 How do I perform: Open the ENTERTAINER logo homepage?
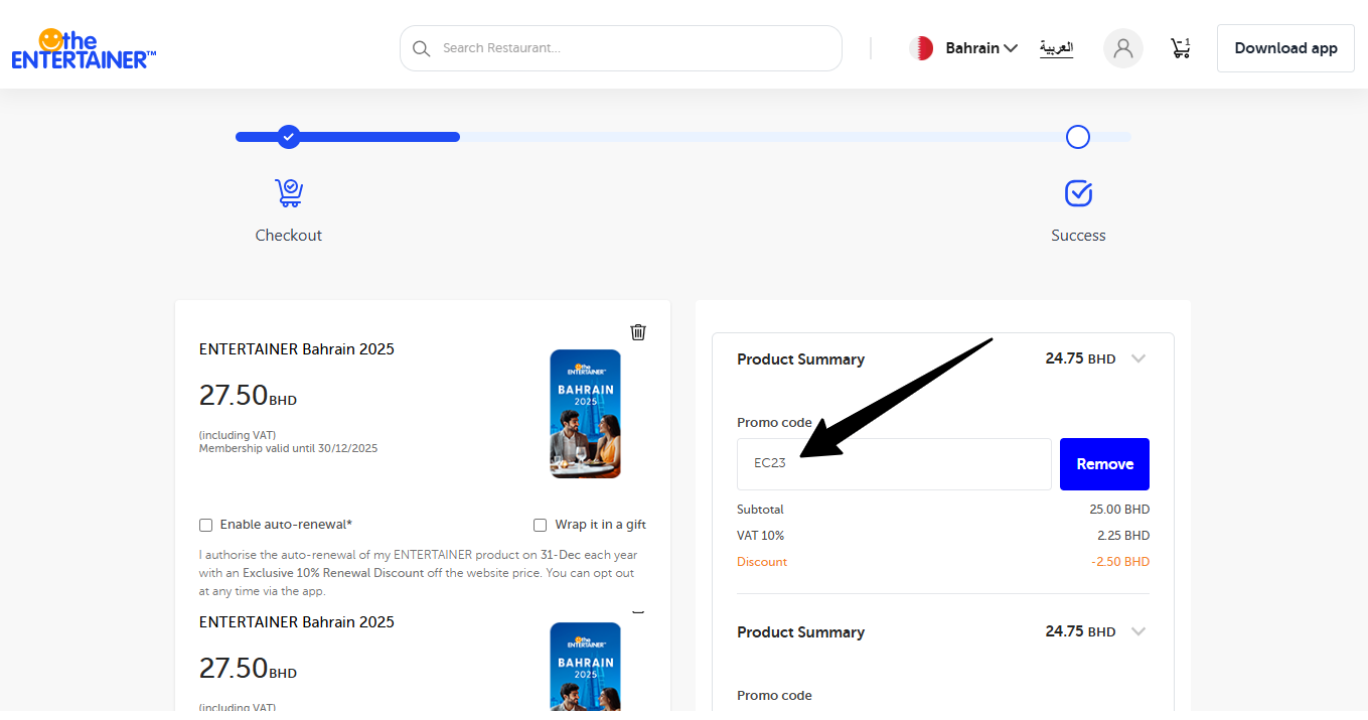pos(84,48)
